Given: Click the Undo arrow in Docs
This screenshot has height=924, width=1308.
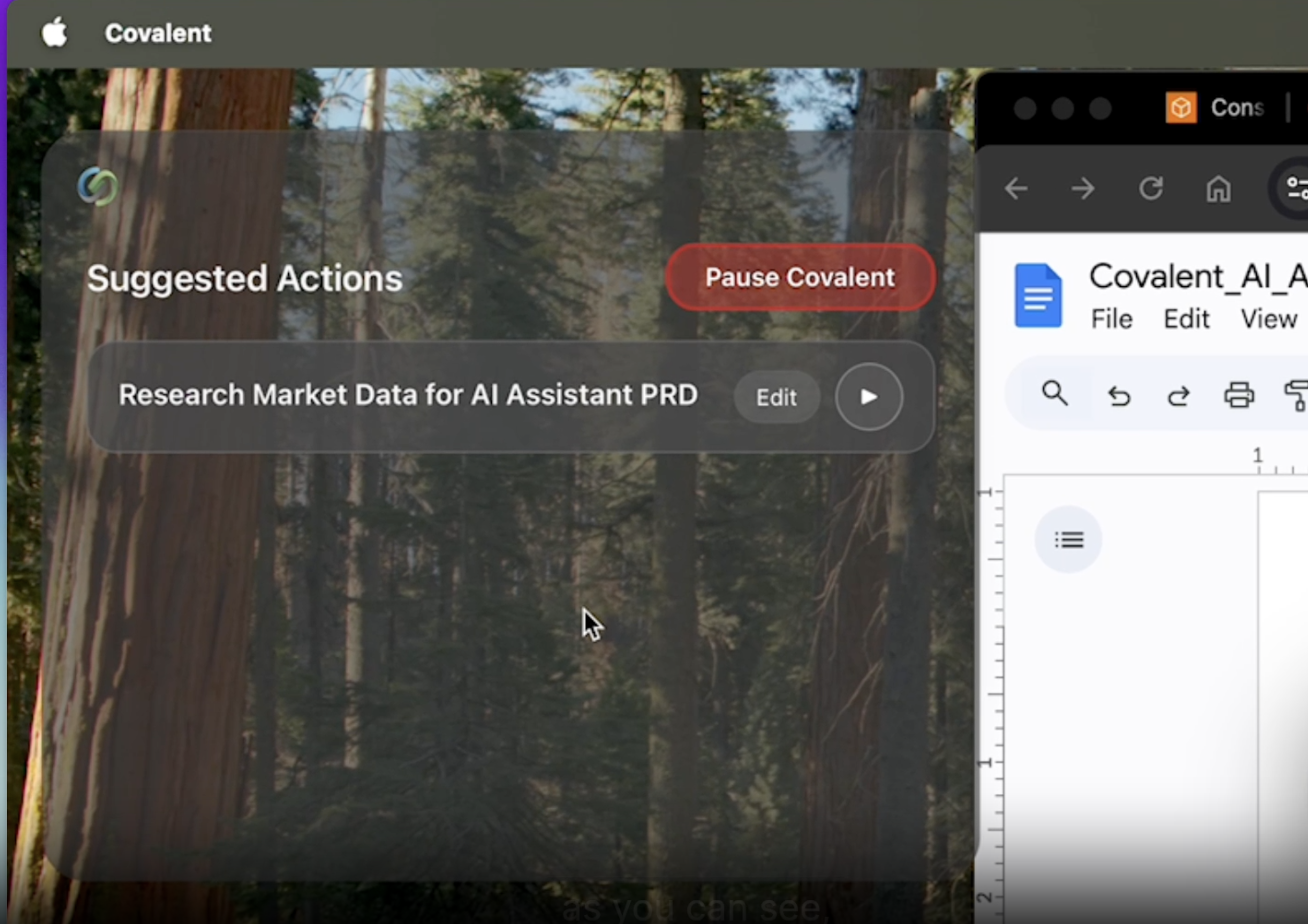Looking at the screenshot, I should [1119, 395].
